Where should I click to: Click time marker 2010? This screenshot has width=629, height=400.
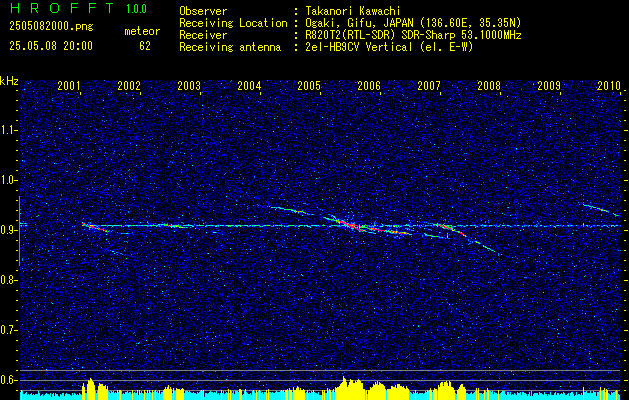pos(609,85)
